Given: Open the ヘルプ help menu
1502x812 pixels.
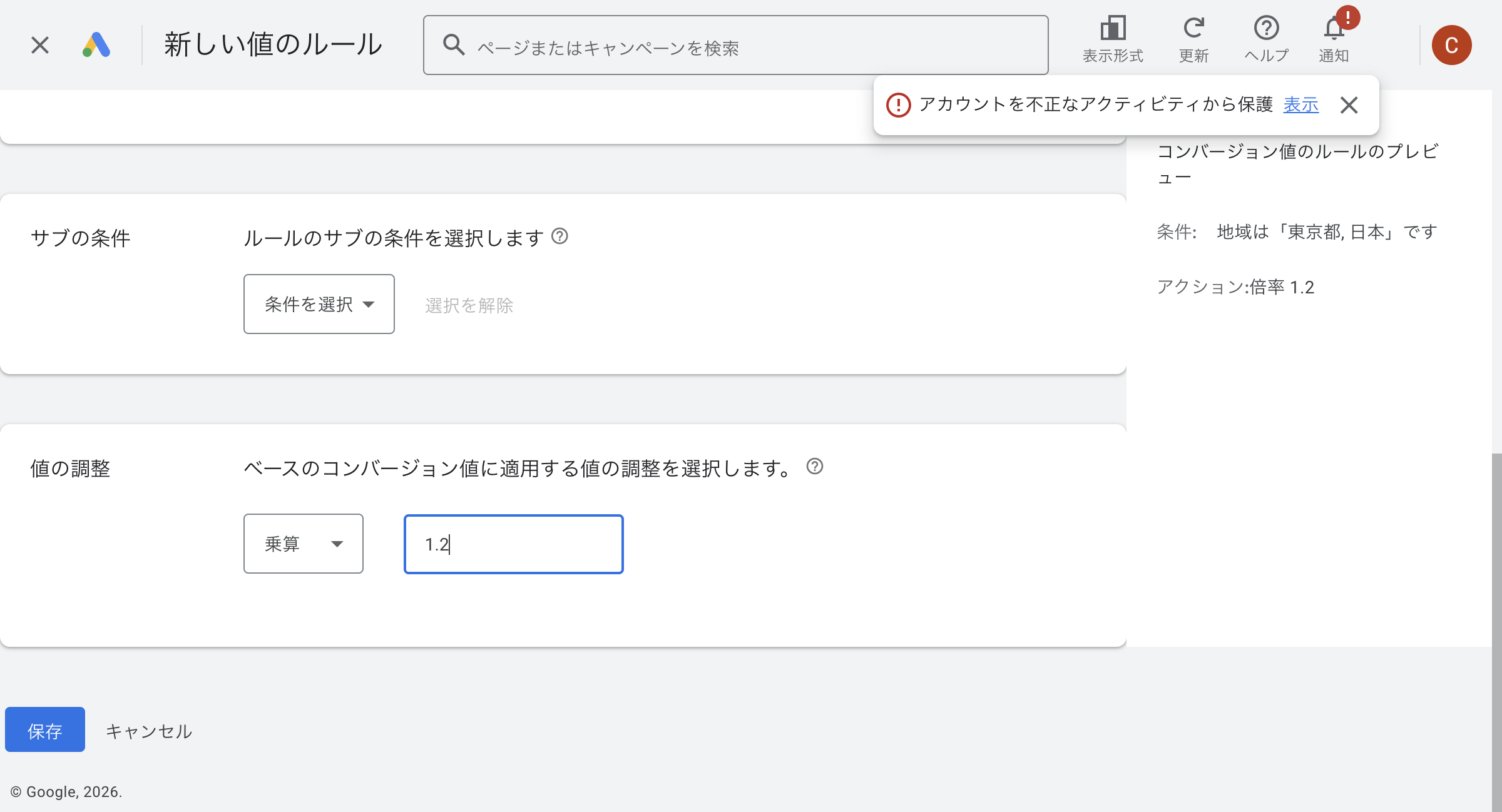Looking at the screenshot, I should (1266, 39).
